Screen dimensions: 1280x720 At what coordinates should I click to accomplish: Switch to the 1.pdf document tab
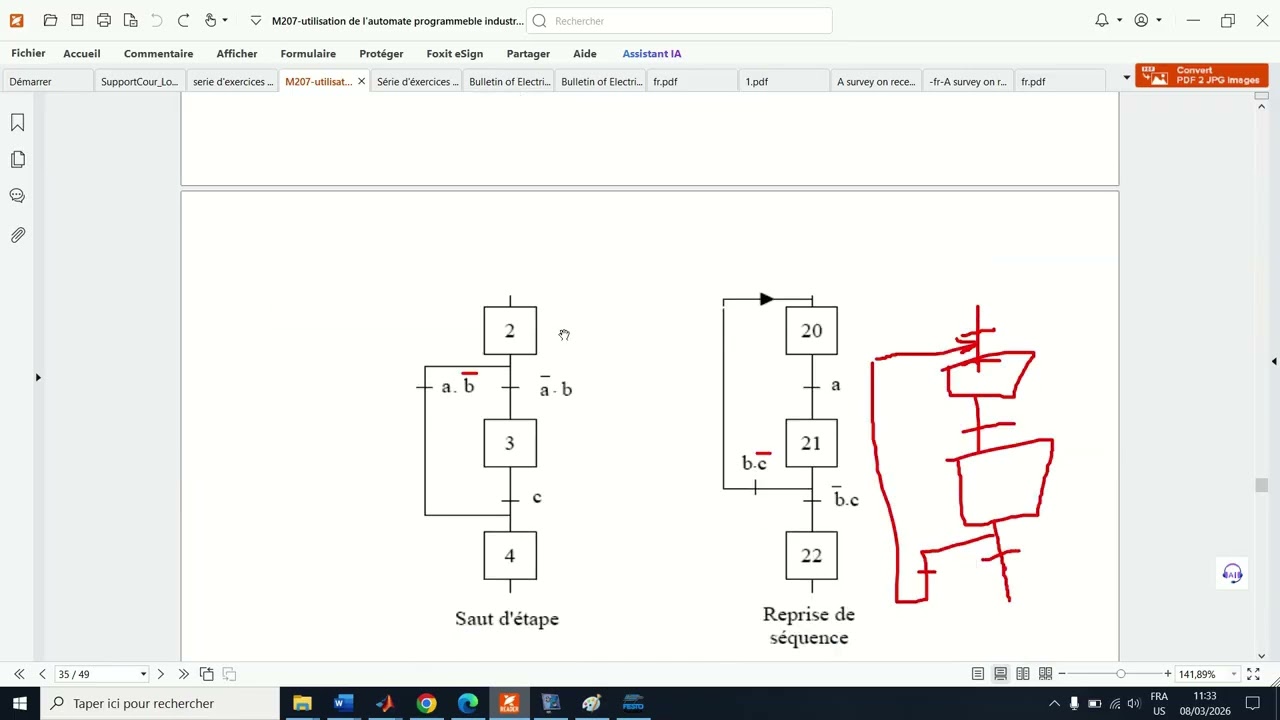pyautogui.click(x=783, y=82)
